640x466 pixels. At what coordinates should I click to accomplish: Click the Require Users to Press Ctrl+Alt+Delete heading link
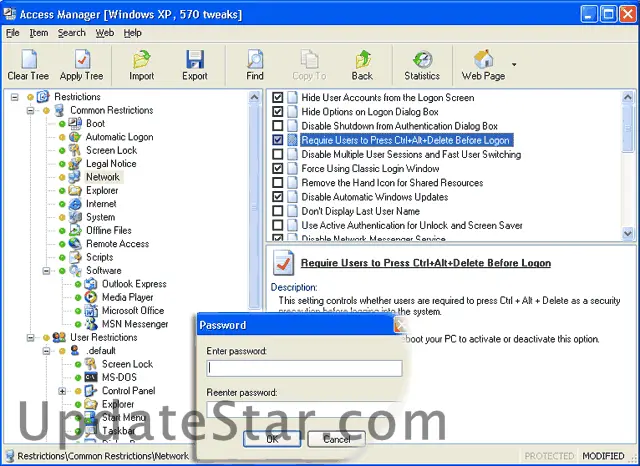pyautogui.click(x=426, y=263)
